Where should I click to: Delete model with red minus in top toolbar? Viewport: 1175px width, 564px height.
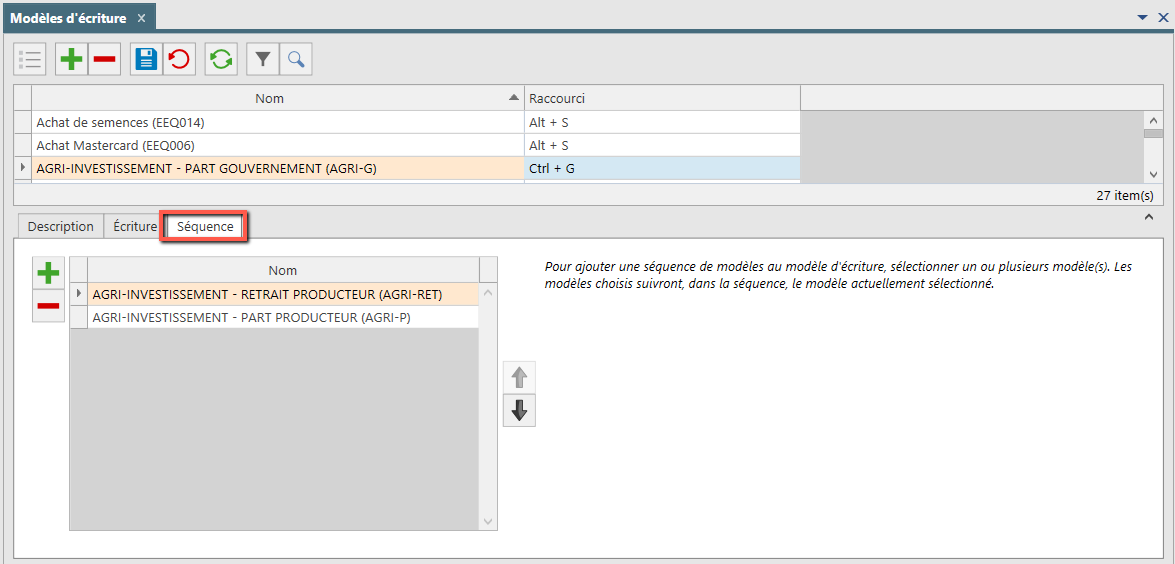[105, 59]
